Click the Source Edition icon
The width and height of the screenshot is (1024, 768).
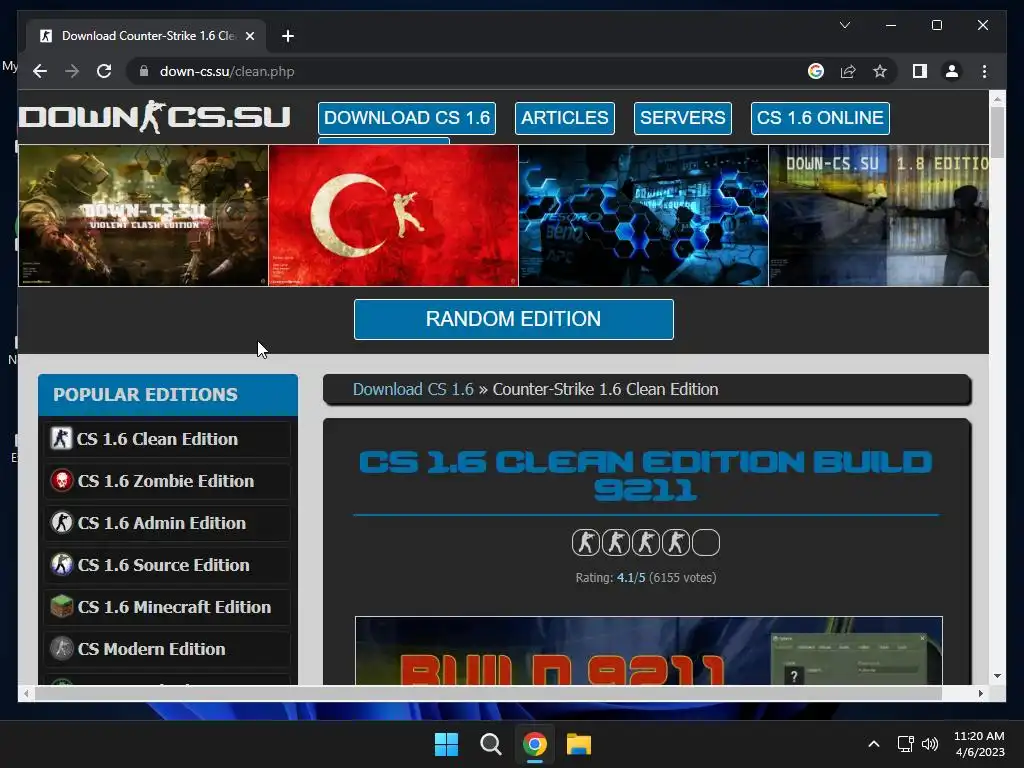61,564
